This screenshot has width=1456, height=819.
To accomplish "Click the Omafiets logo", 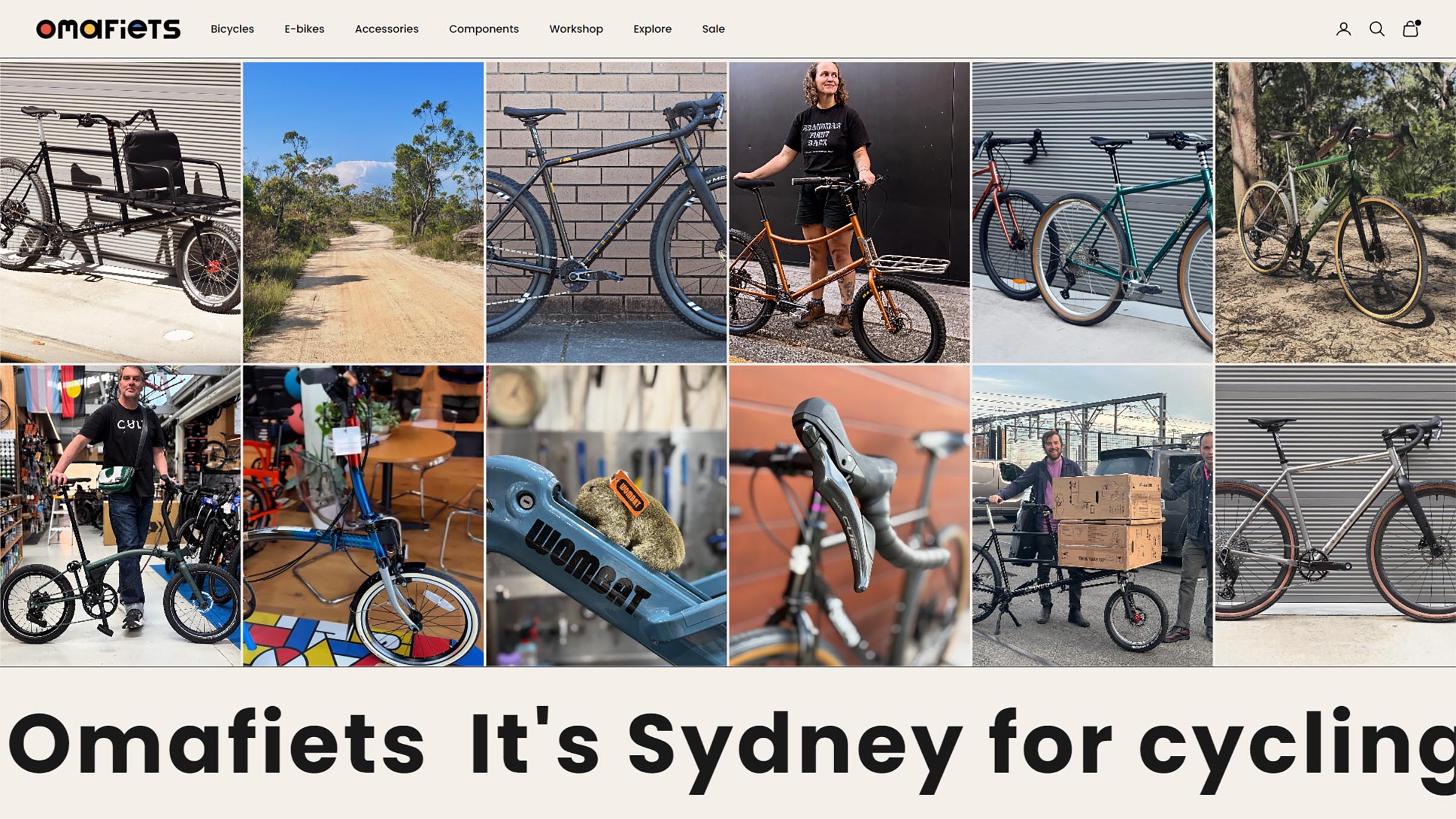I will 108,29.
